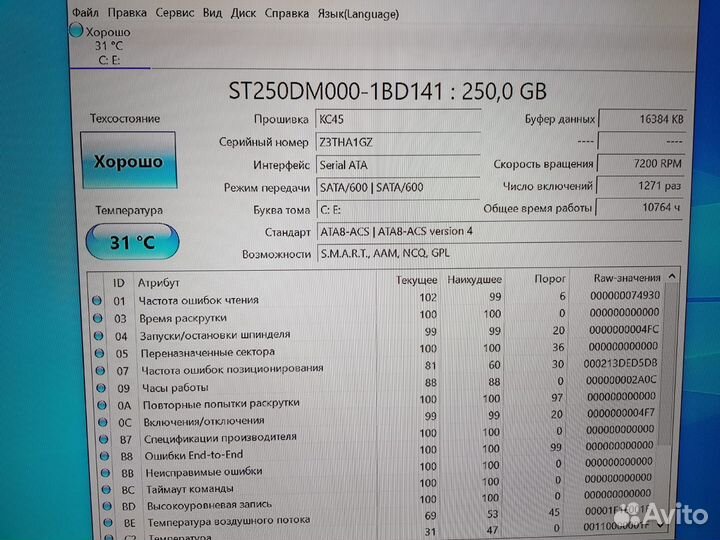Click the Наихудшее column header
The height and width of the screenshot is (540, 720).
click(474, 279)
